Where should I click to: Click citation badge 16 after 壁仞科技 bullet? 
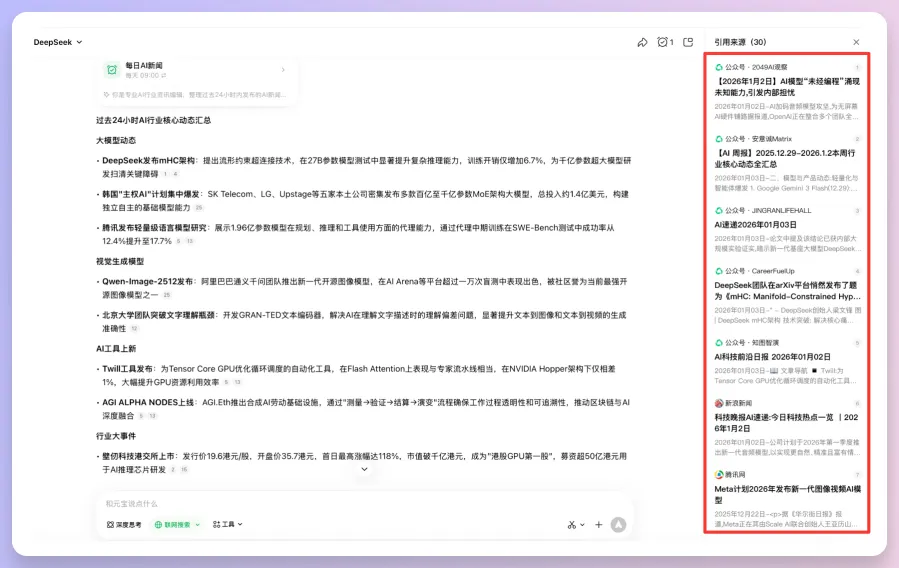(184, 469)
